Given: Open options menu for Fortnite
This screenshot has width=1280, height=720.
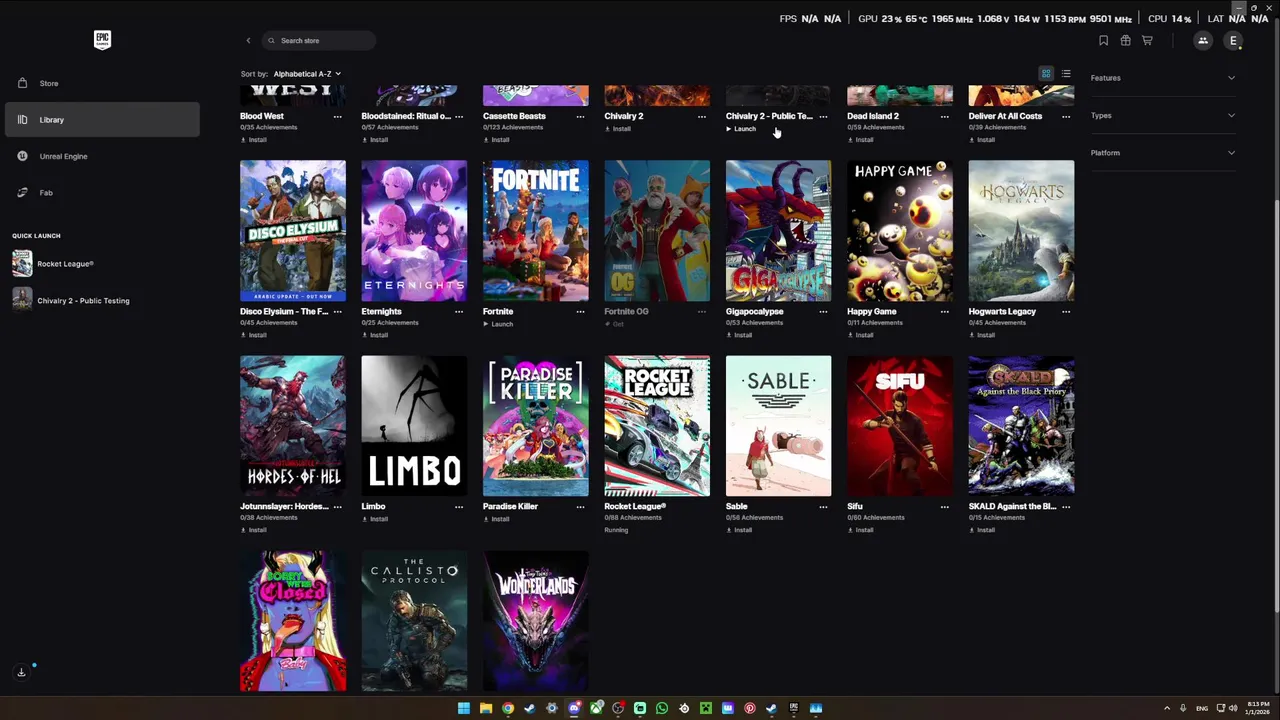Looking at the screenshot, I should click(x=580, y=311).
